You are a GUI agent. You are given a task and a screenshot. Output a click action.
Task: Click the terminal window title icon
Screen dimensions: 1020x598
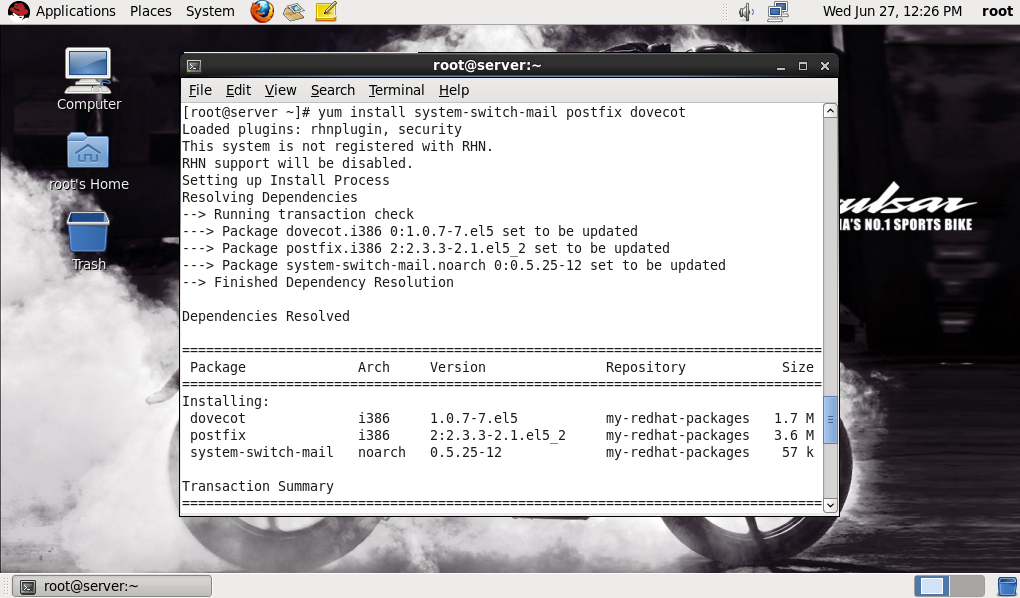[x=194, y=66]
